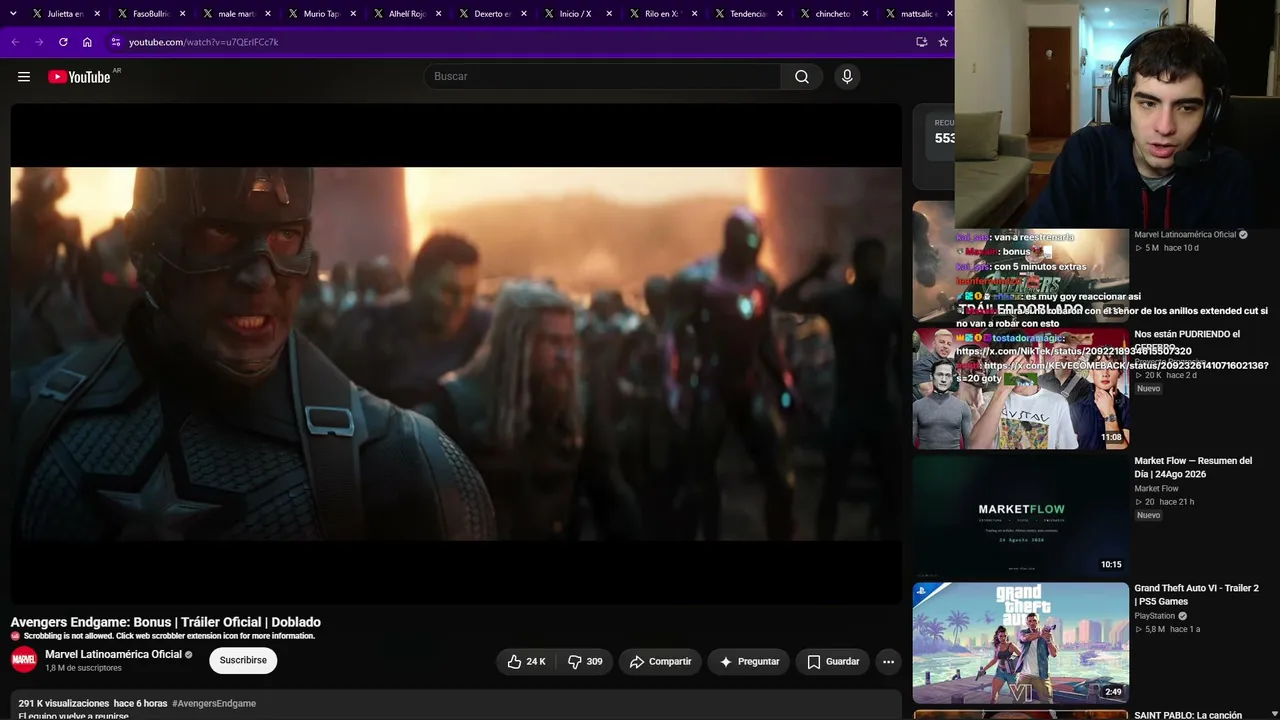Switch to the Julietta tab
The width and height of the screenshot is (1280, 720).
pyautogui.click(x=66, y=14)
